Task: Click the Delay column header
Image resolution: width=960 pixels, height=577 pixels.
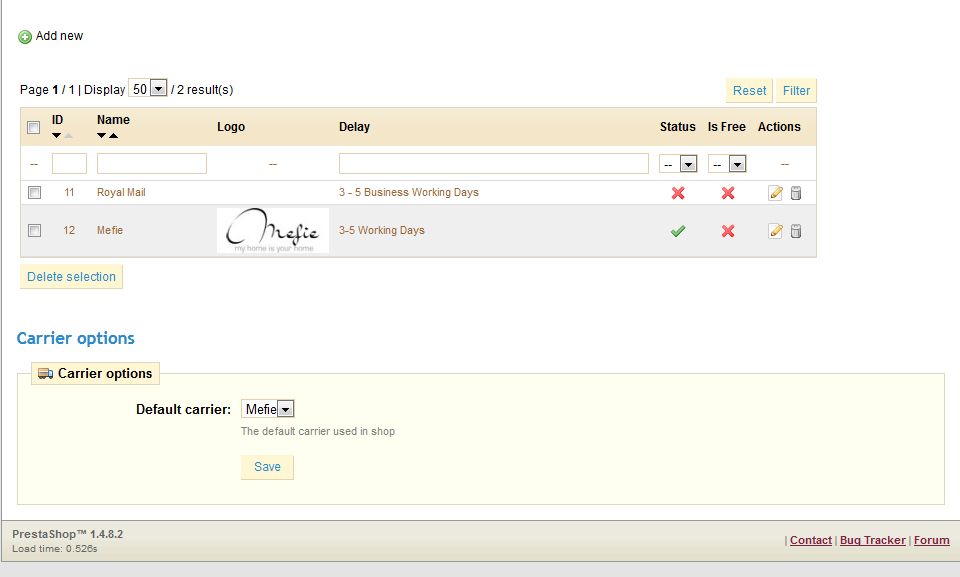Action: [x=354, y=127]
